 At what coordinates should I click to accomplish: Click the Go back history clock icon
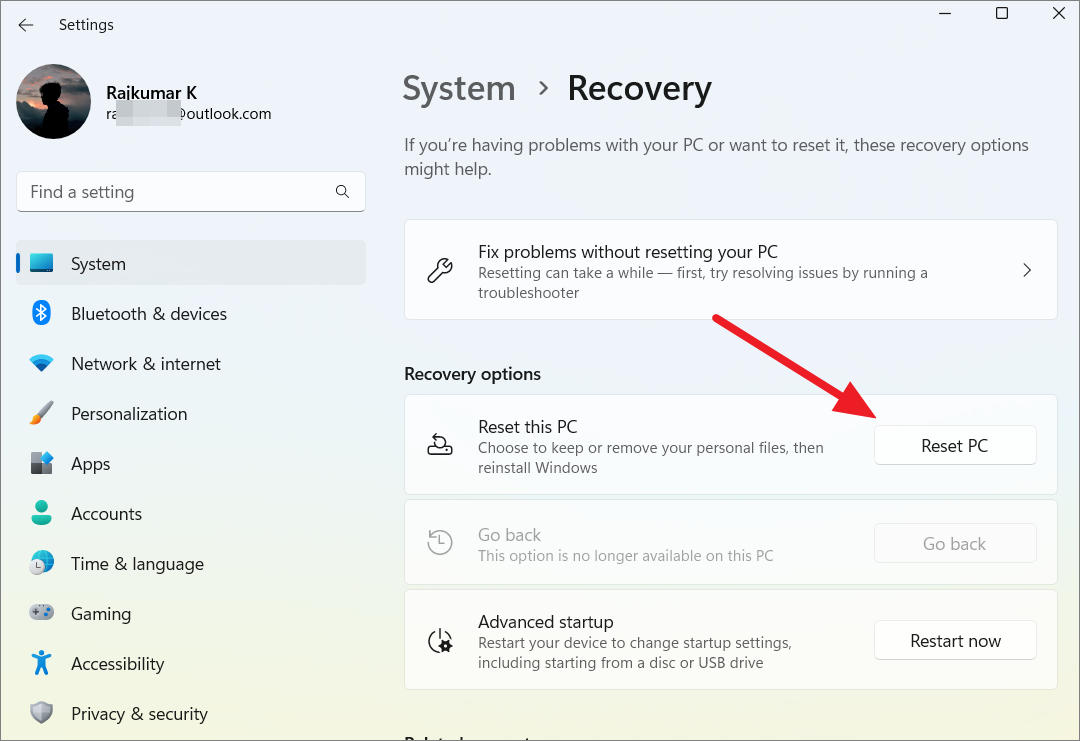coord(440,542)
